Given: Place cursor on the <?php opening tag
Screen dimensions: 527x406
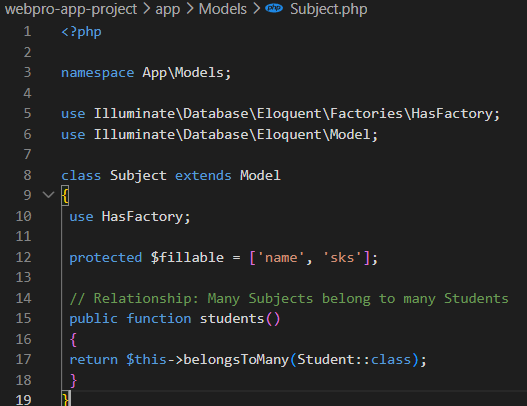Looking at the screenshot, I should tap(81, 32).
